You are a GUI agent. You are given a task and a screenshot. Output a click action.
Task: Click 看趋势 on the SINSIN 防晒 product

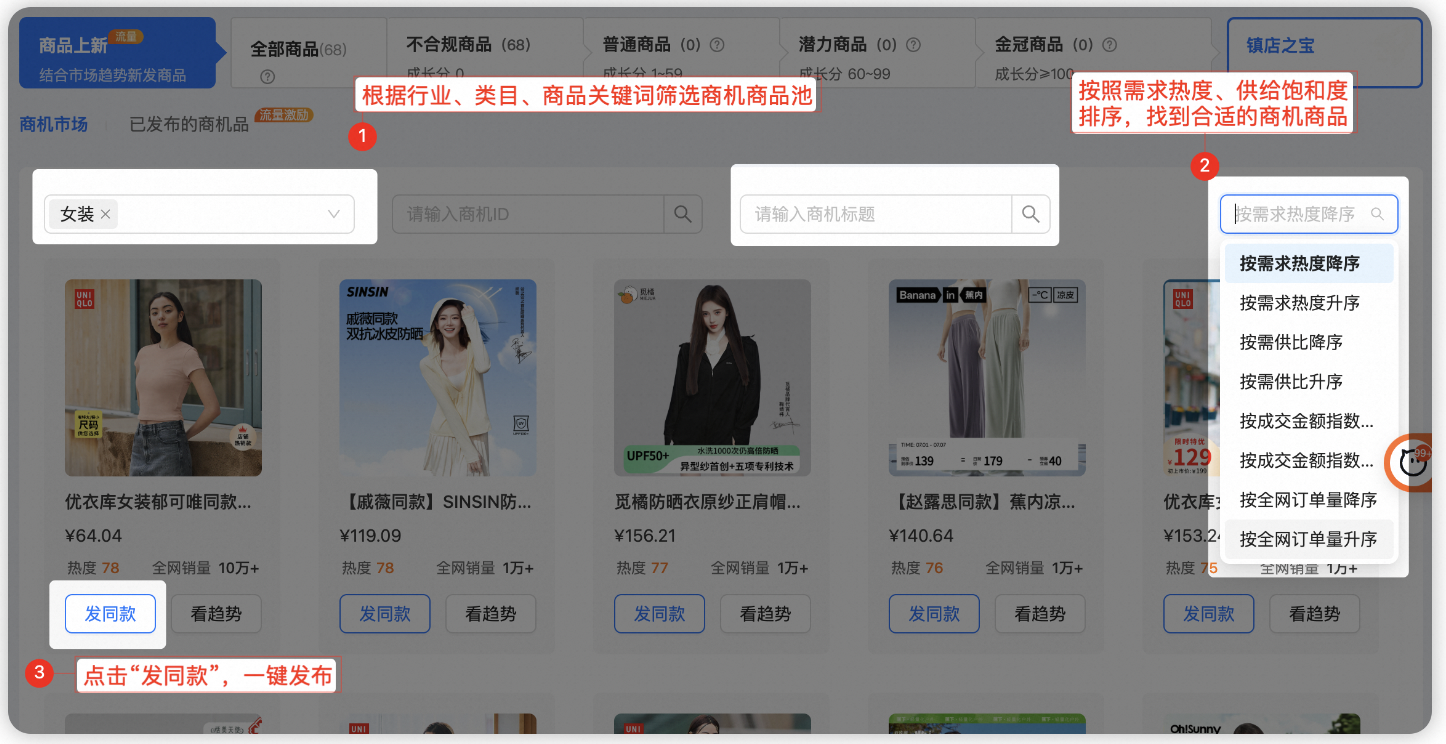click(490, 613)
